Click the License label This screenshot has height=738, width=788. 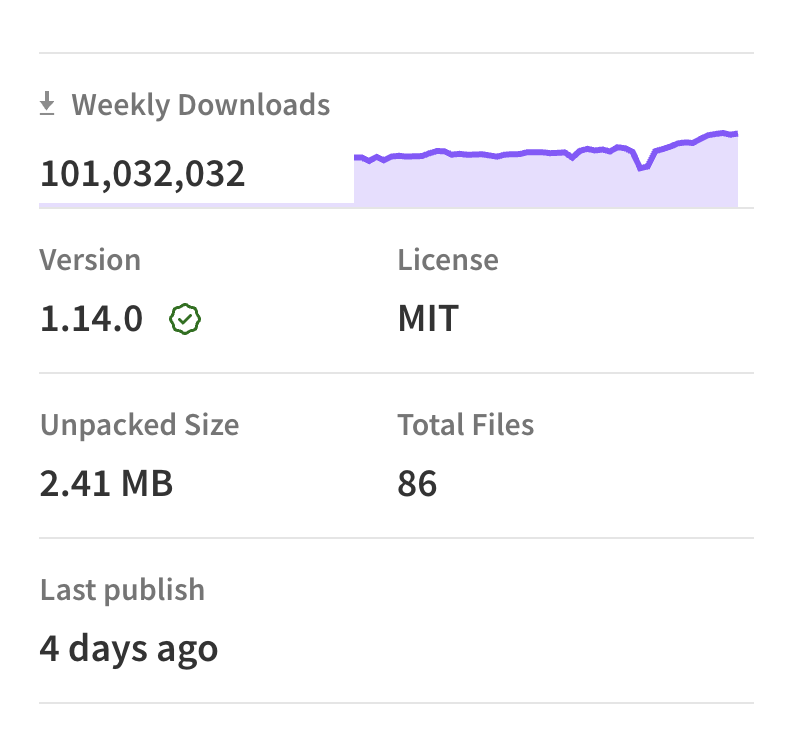click(448, 260)
